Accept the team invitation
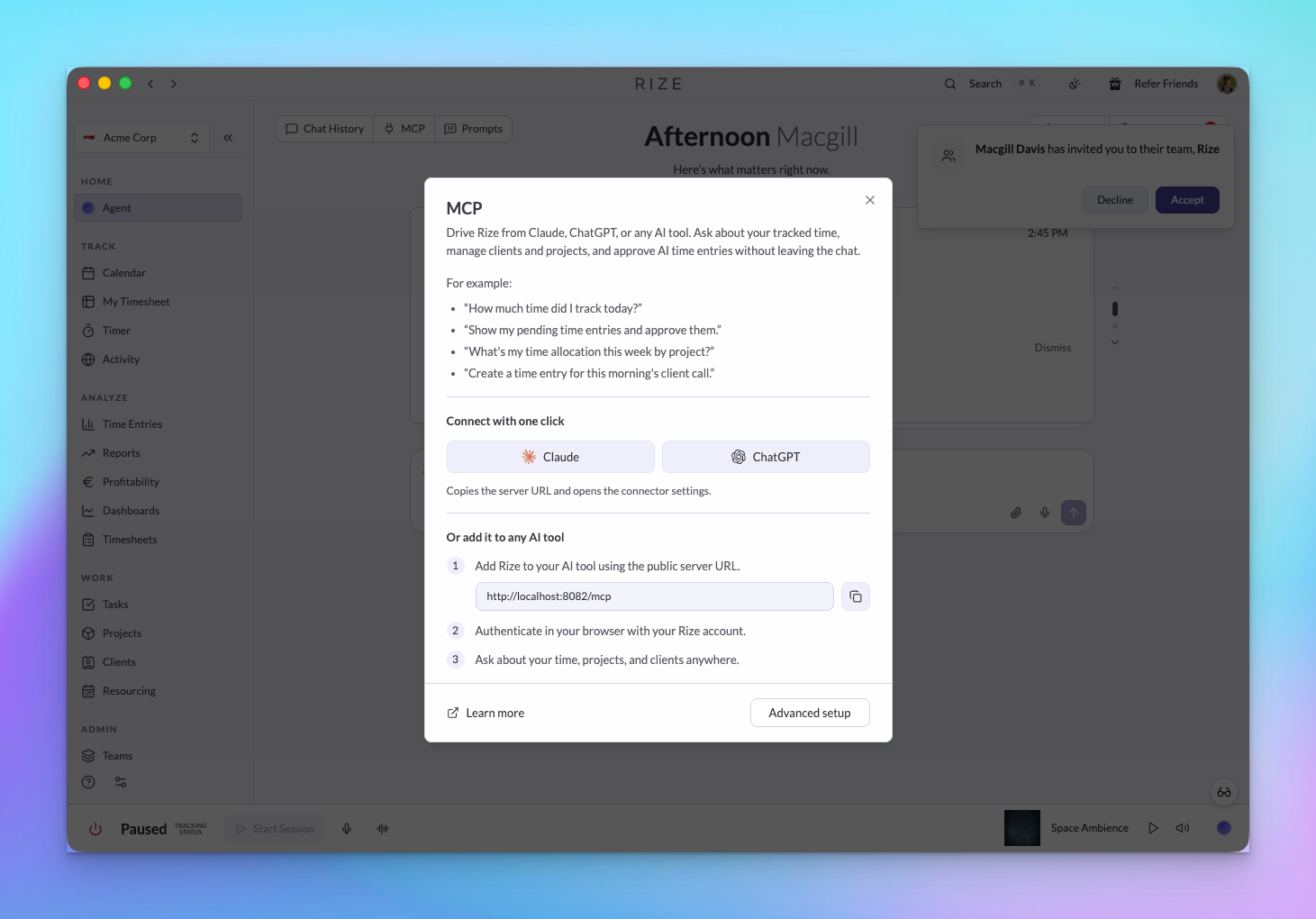The width and height of the screenshot is (1316, 919). [1187, 200]
